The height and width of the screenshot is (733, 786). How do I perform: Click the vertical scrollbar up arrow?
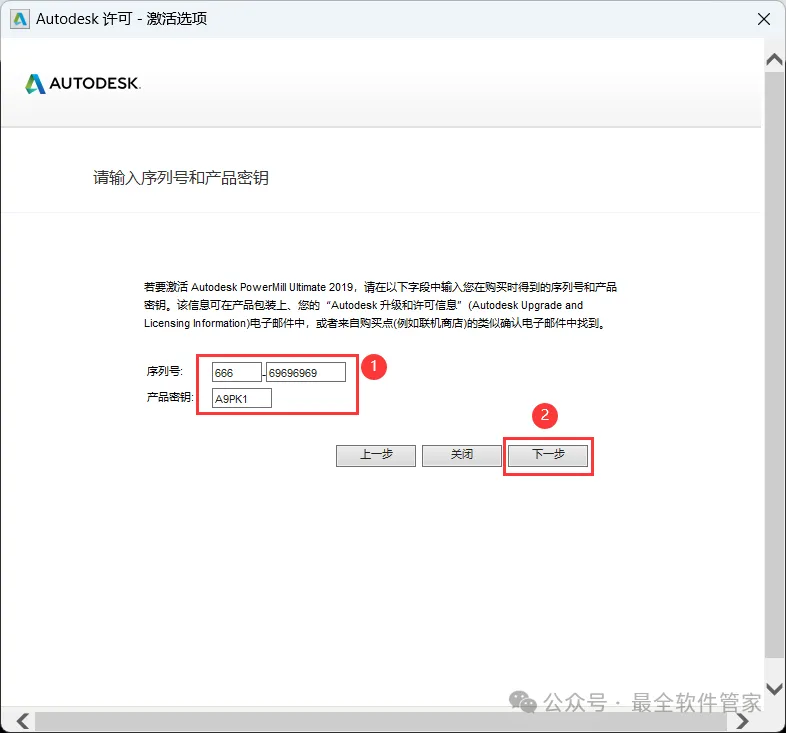click(775, 60)
